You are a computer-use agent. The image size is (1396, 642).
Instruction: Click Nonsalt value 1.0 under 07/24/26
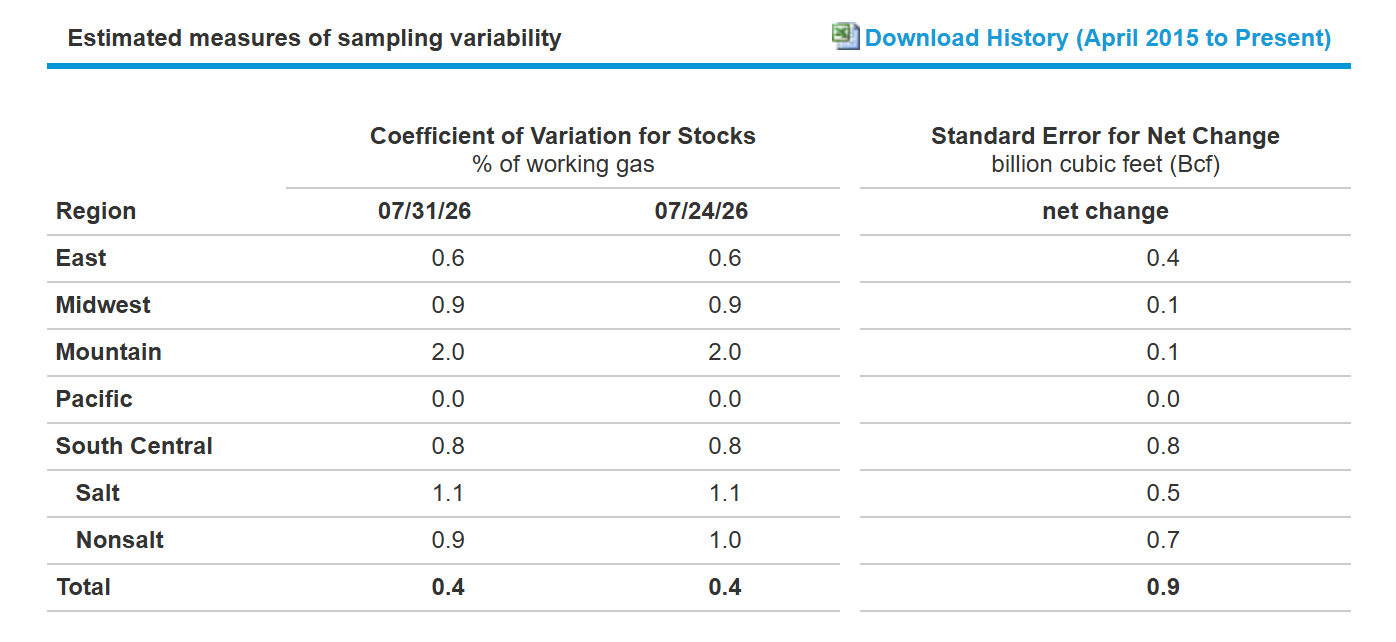tap(725, 540)
